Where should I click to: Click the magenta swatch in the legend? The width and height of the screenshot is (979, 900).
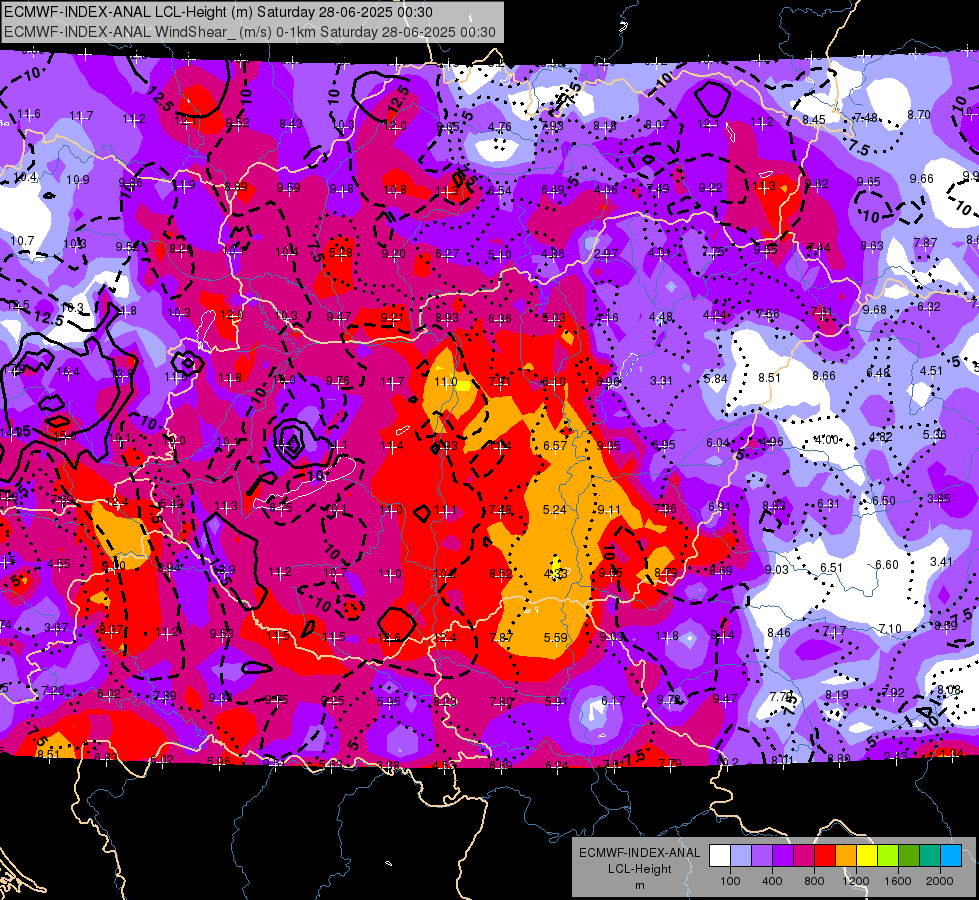click(x=804, y=855)
